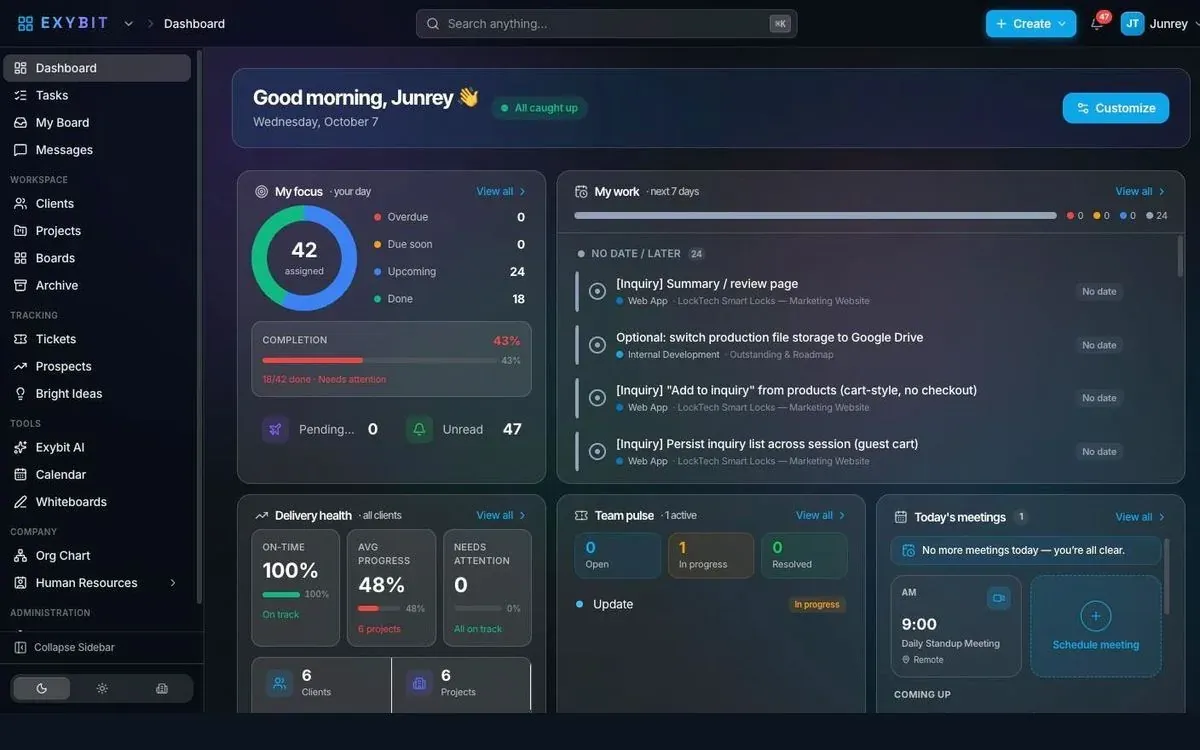Switch to dark theme with the moon button
1200x750 pixels.
[x=42, y=688]
